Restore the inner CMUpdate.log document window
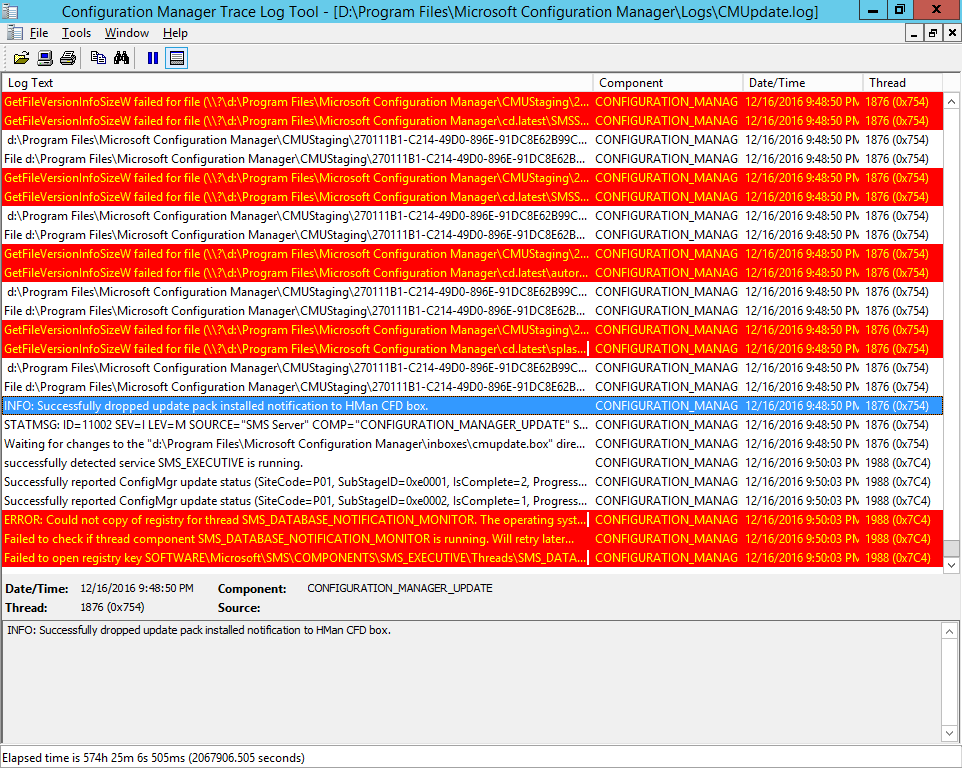This screenshot has height=768, width=962. [933, 33]
